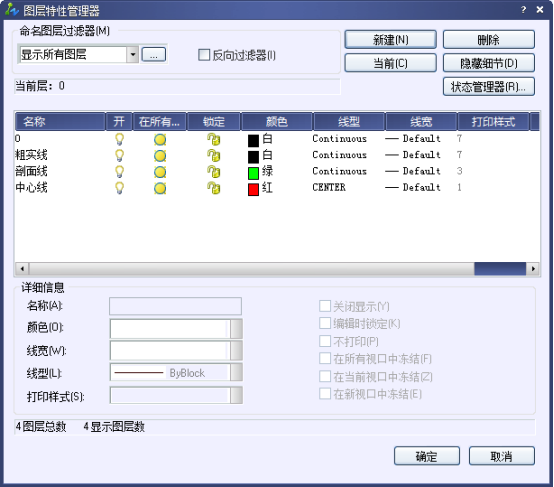Screen dimensions: 554x487
Task: Select the layer named 剖面线
Action: coord(31,171)
